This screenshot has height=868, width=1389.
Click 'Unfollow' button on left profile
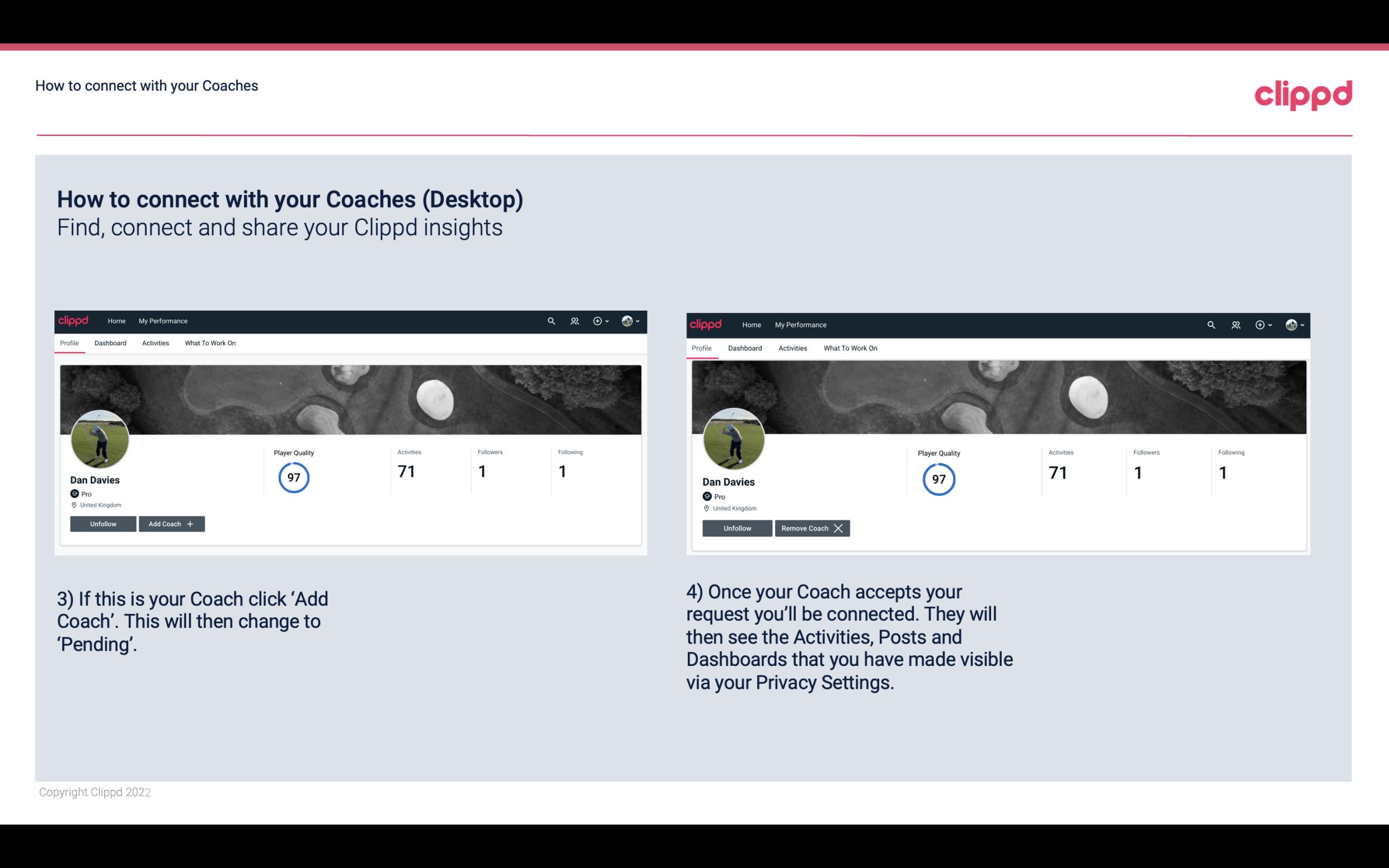click(103, 523)
